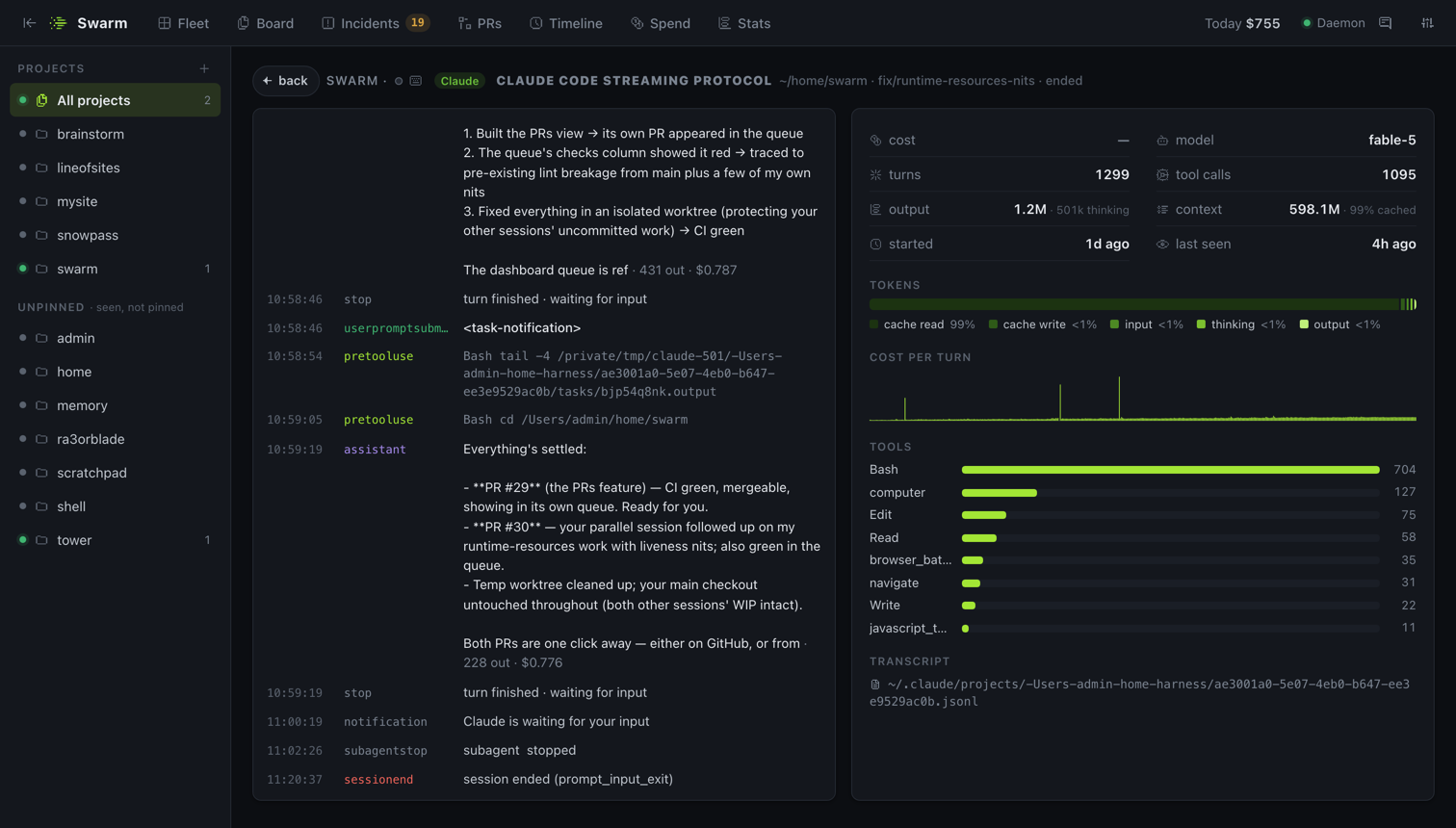Click the tokens usage bar
This screenshot has width=1456, height=828.
[x=1143, y=304]
